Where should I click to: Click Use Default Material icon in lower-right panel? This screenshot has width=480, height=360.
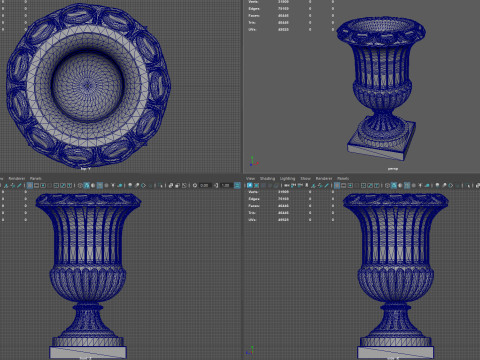pos(400,185)
